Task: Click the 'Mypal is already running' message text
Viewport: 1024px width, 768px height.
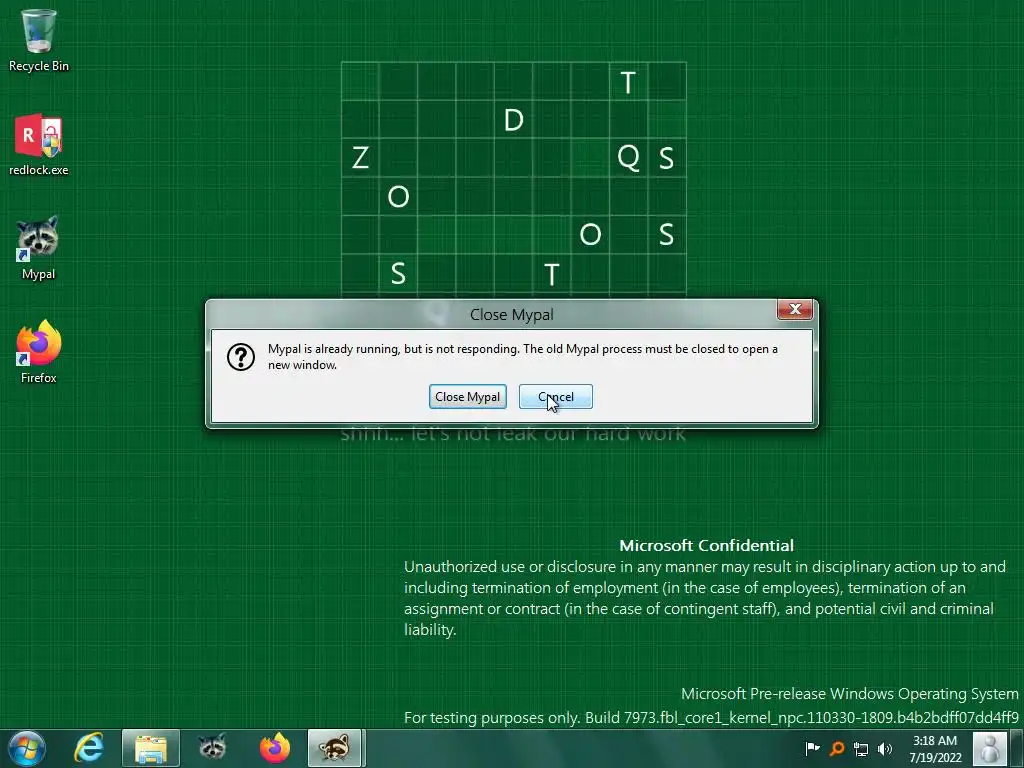Action: [522, 357]
